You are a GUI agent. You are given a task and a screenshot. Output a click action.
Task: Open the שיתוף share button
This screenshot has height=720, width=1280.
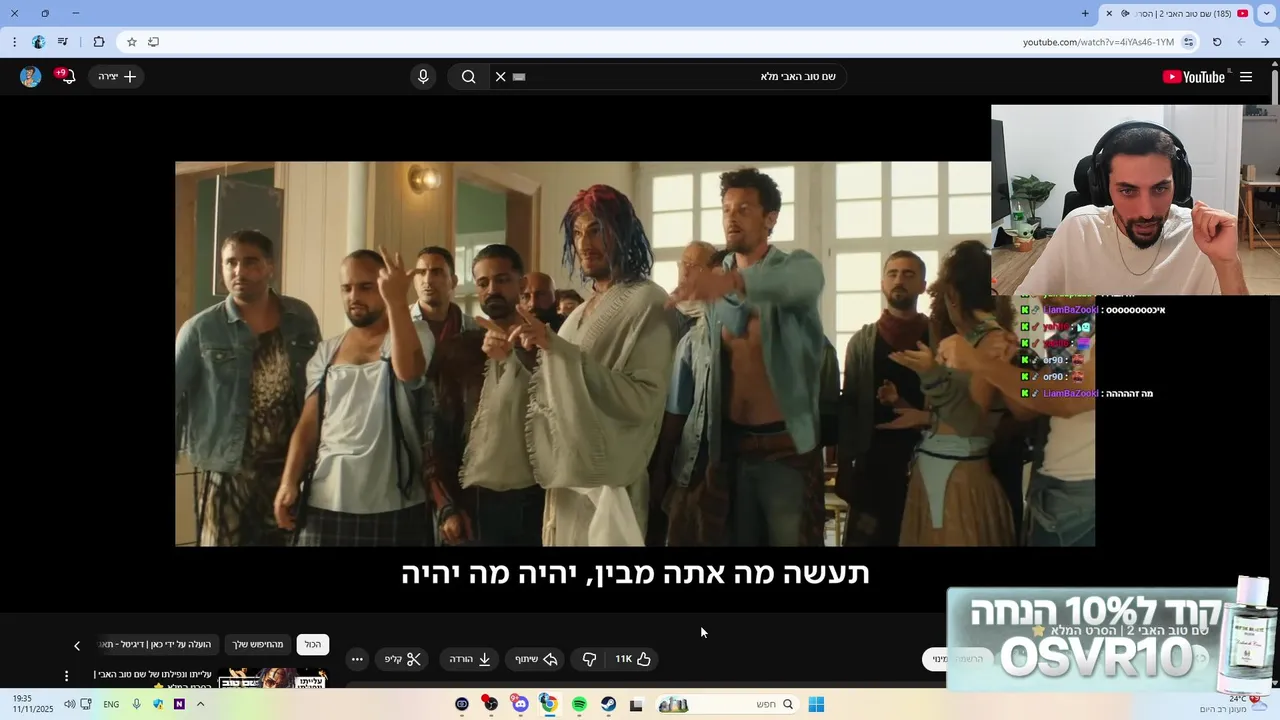click(x=536, y=659)
